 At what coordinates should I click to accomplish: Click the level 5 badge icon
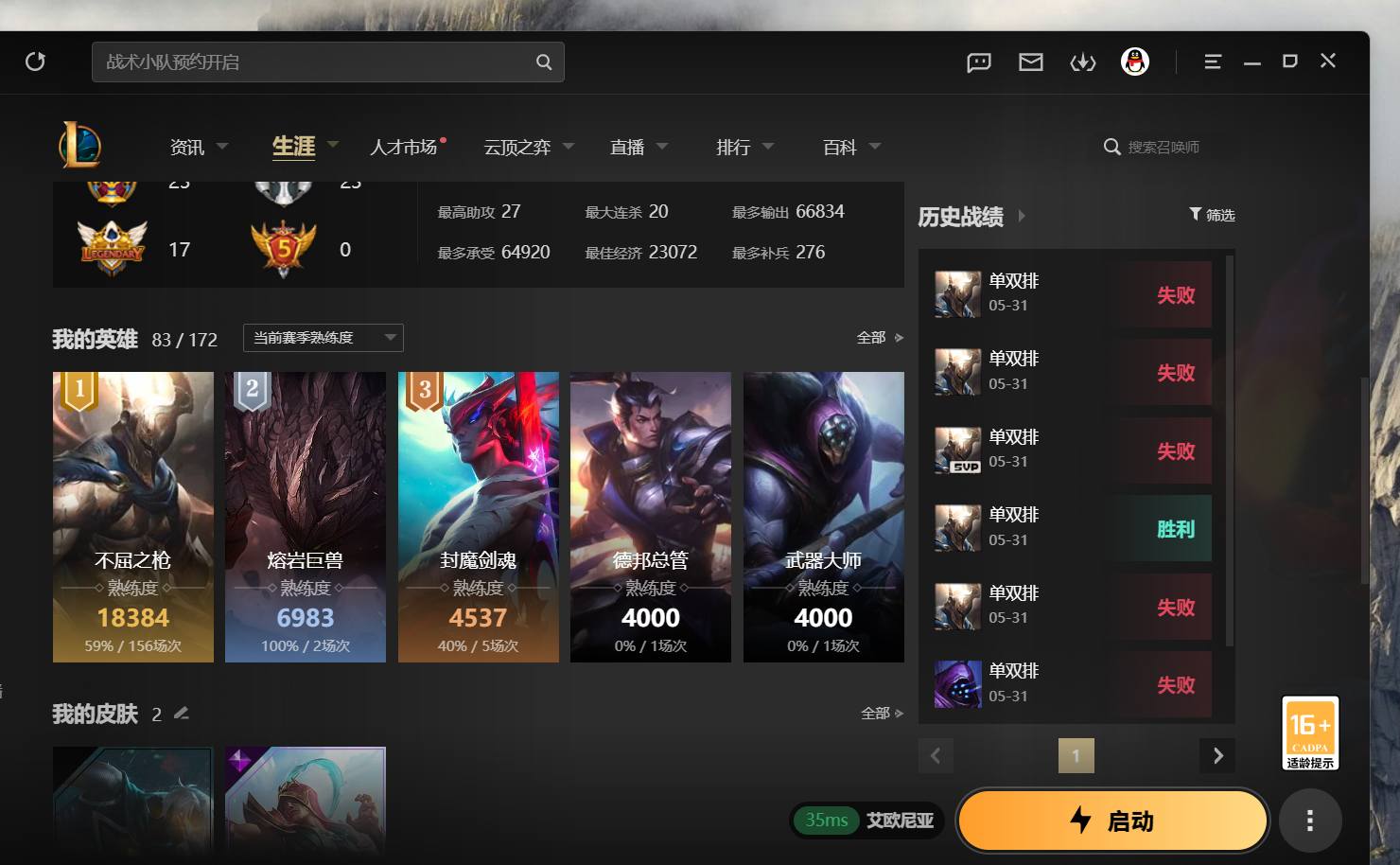tap(283, 249)
